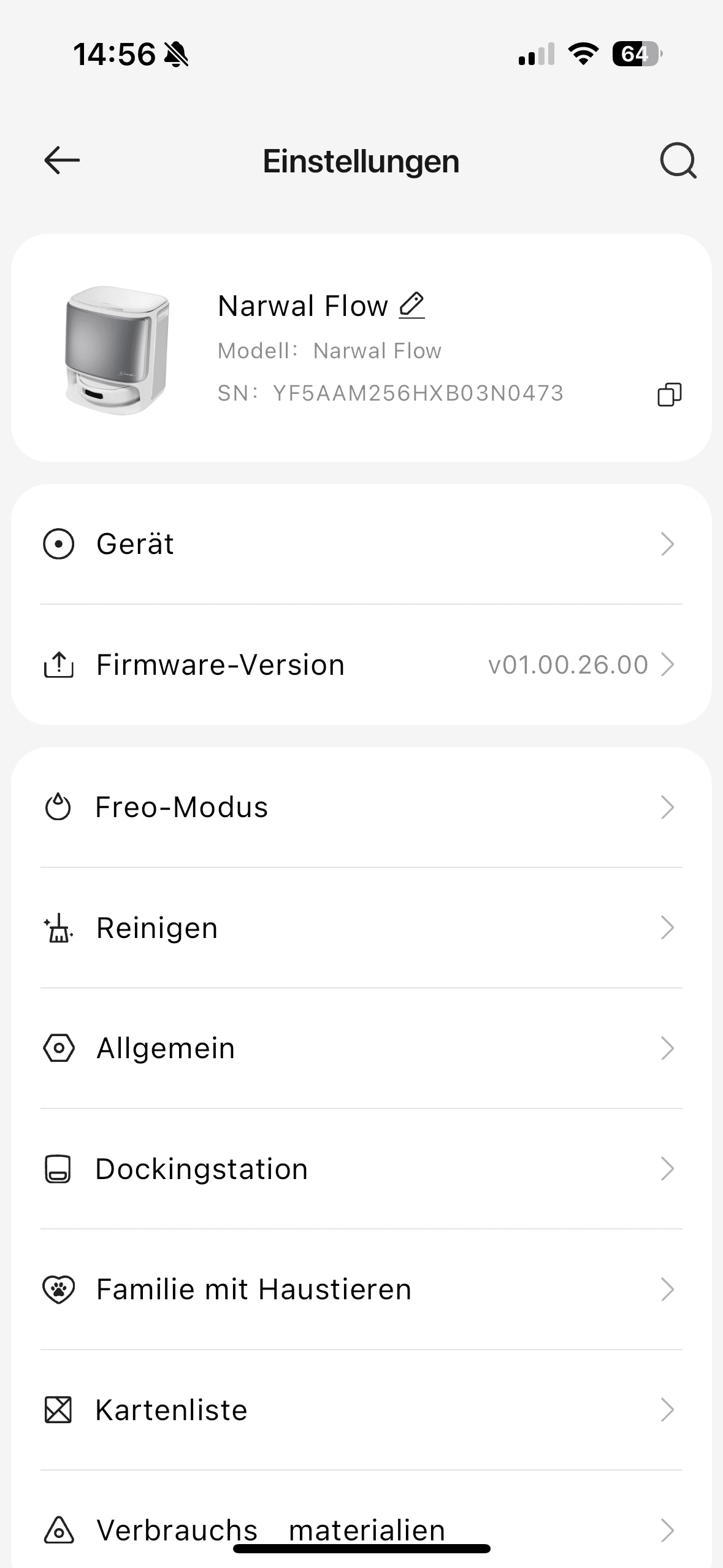Tap the pencil icon to rename device
This screenshot has width=723, height=1568.
pyautogui.click(x=411, y=306)
